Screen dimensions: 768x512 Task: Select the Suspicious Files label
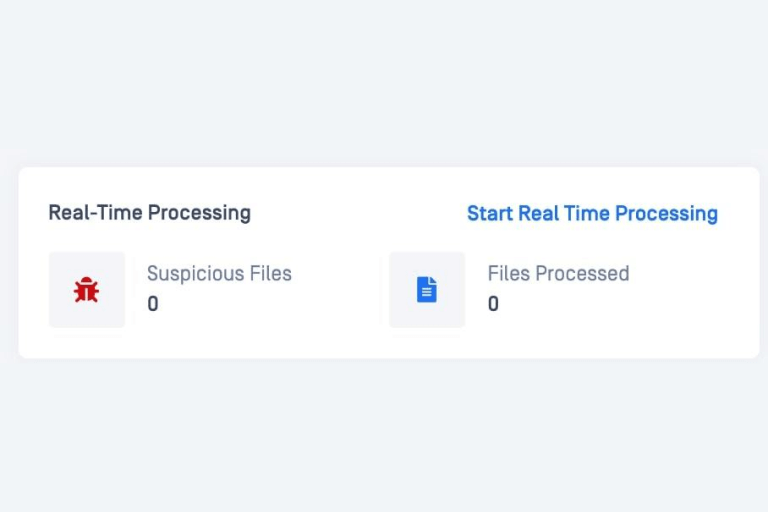[x=219, y=273]
